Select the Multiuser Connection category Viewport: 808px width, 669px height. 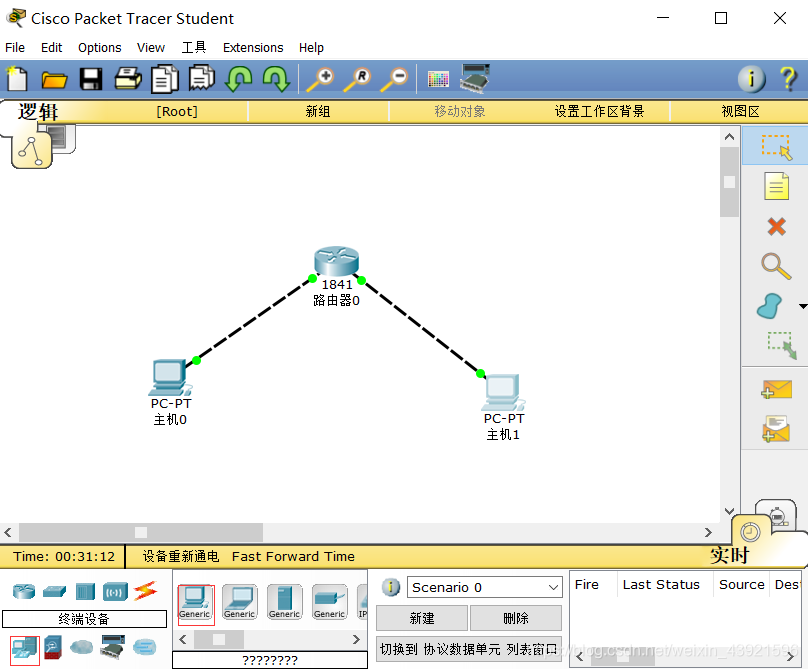click(x=144, y=647)
